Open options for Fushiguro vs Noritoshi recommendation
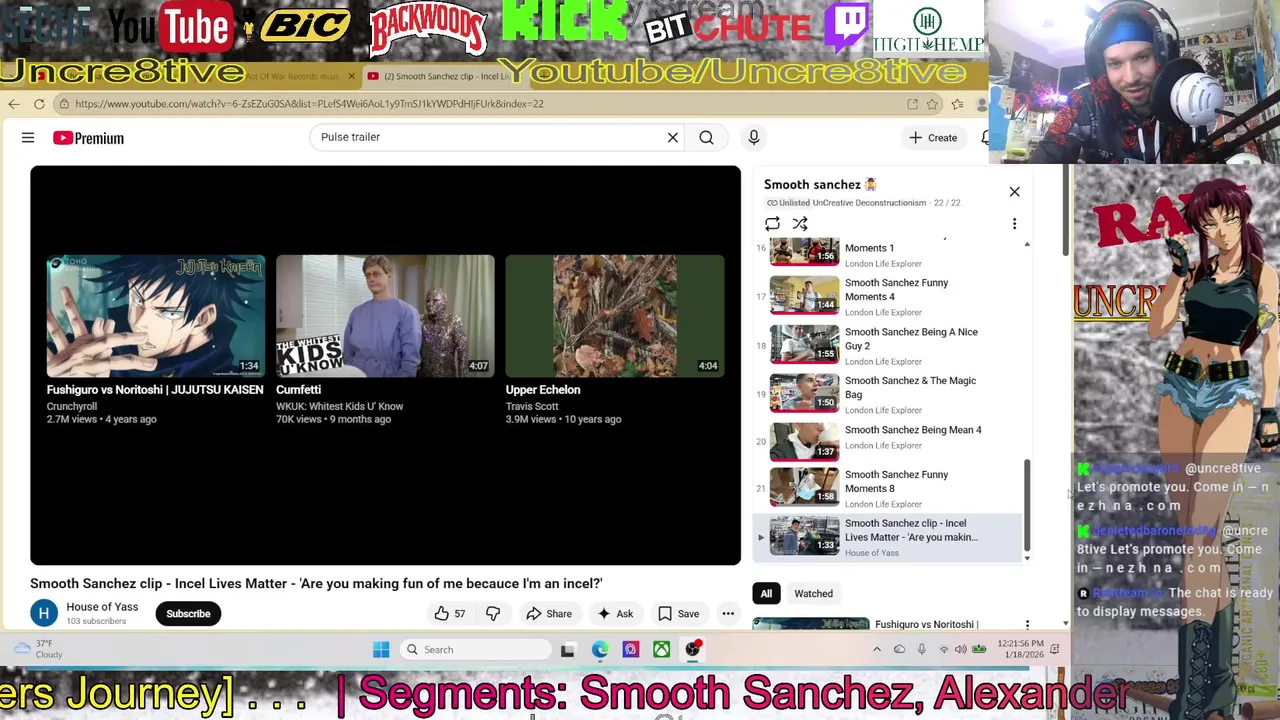The width and height of the screenshot is (1280, 720). pos(1027,625)
